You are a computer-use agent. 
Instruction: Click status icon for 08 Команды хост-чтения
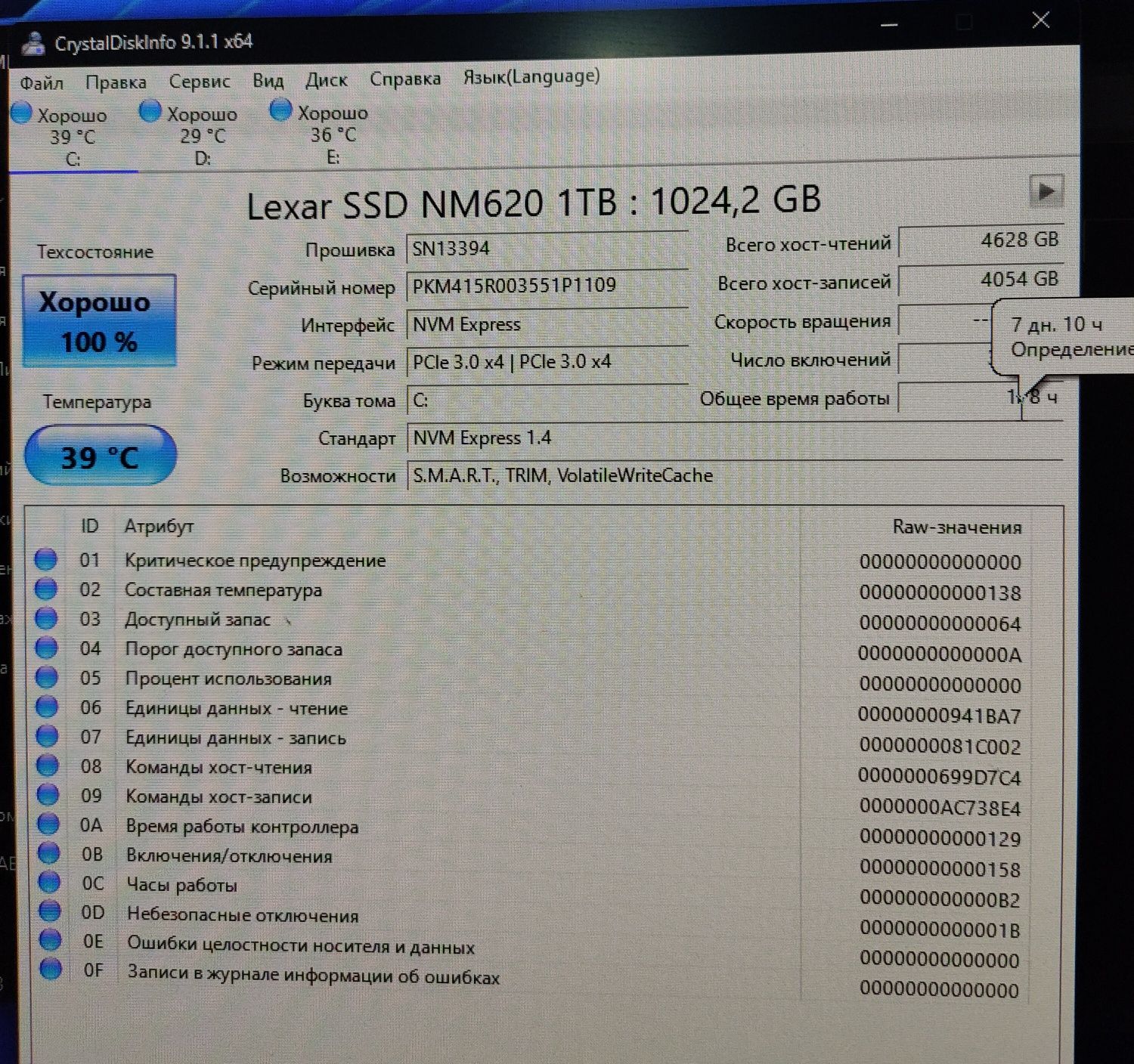click(x=48, y=766)
